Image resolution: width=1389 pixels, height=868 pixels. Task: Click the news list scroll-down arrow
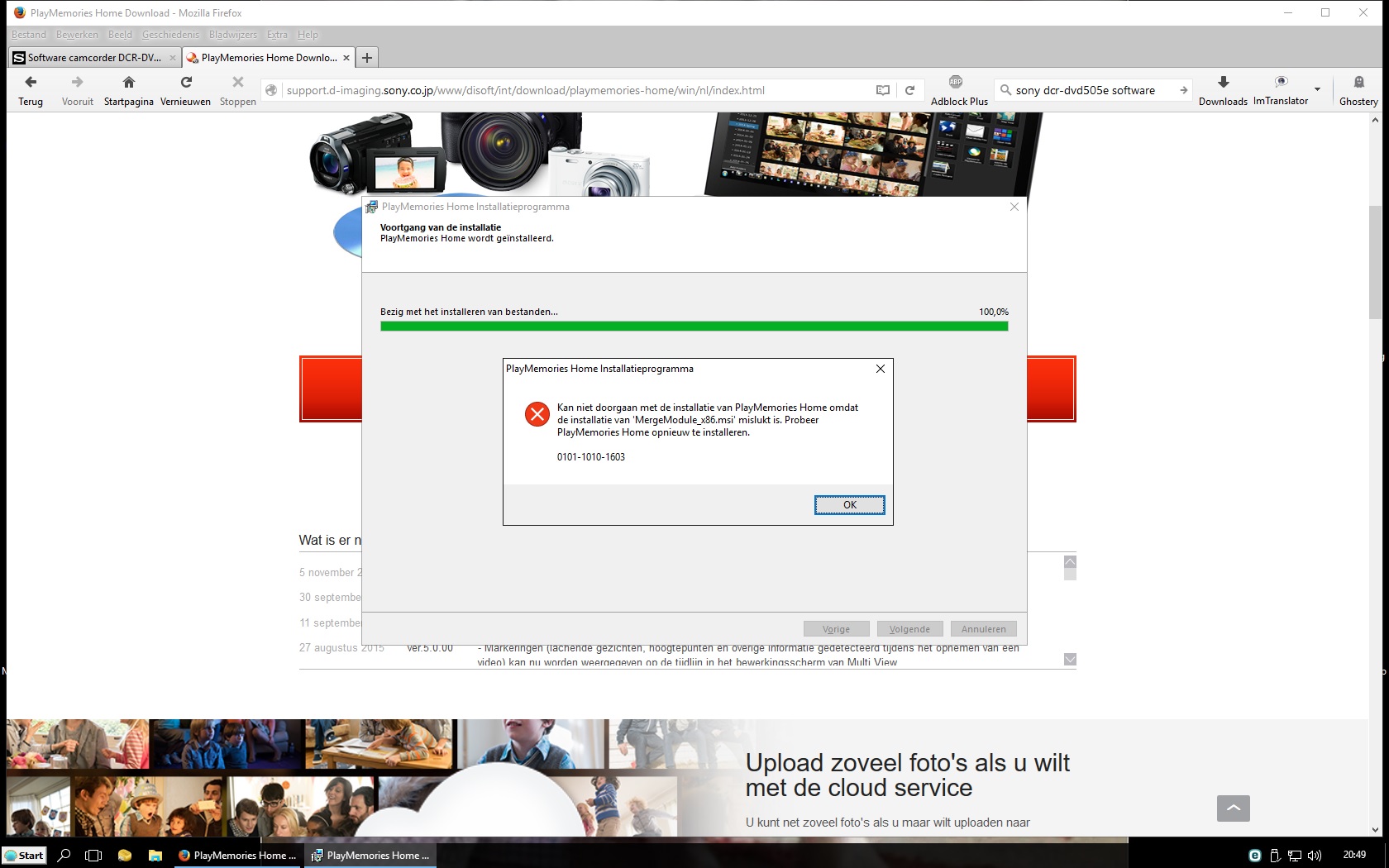click(1070, 659)
